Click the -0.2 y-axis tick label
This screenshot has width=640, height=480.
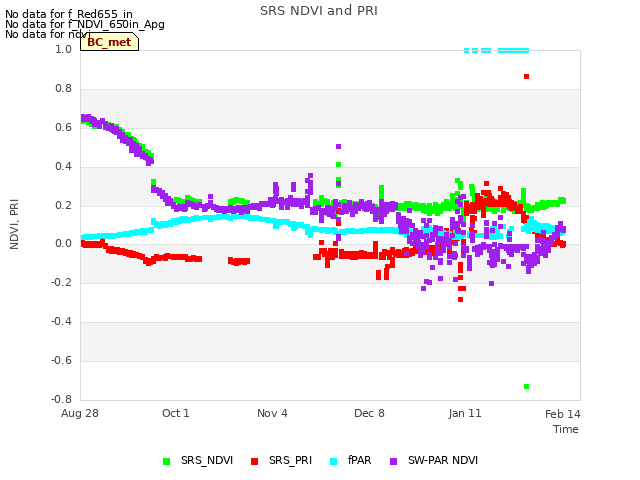tap(61, 282)
